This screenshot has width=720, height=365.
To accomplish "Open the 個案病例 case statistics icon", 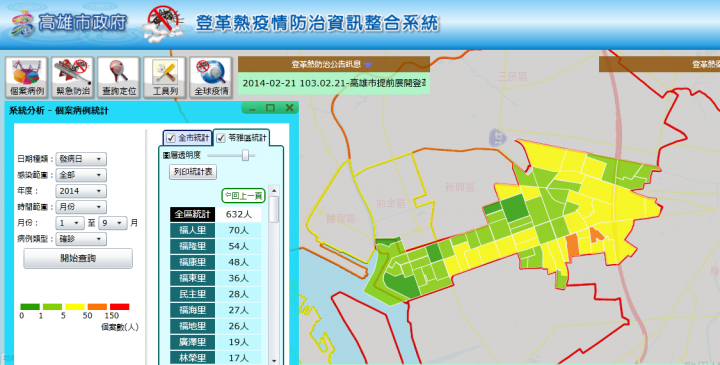I will 27,77.
